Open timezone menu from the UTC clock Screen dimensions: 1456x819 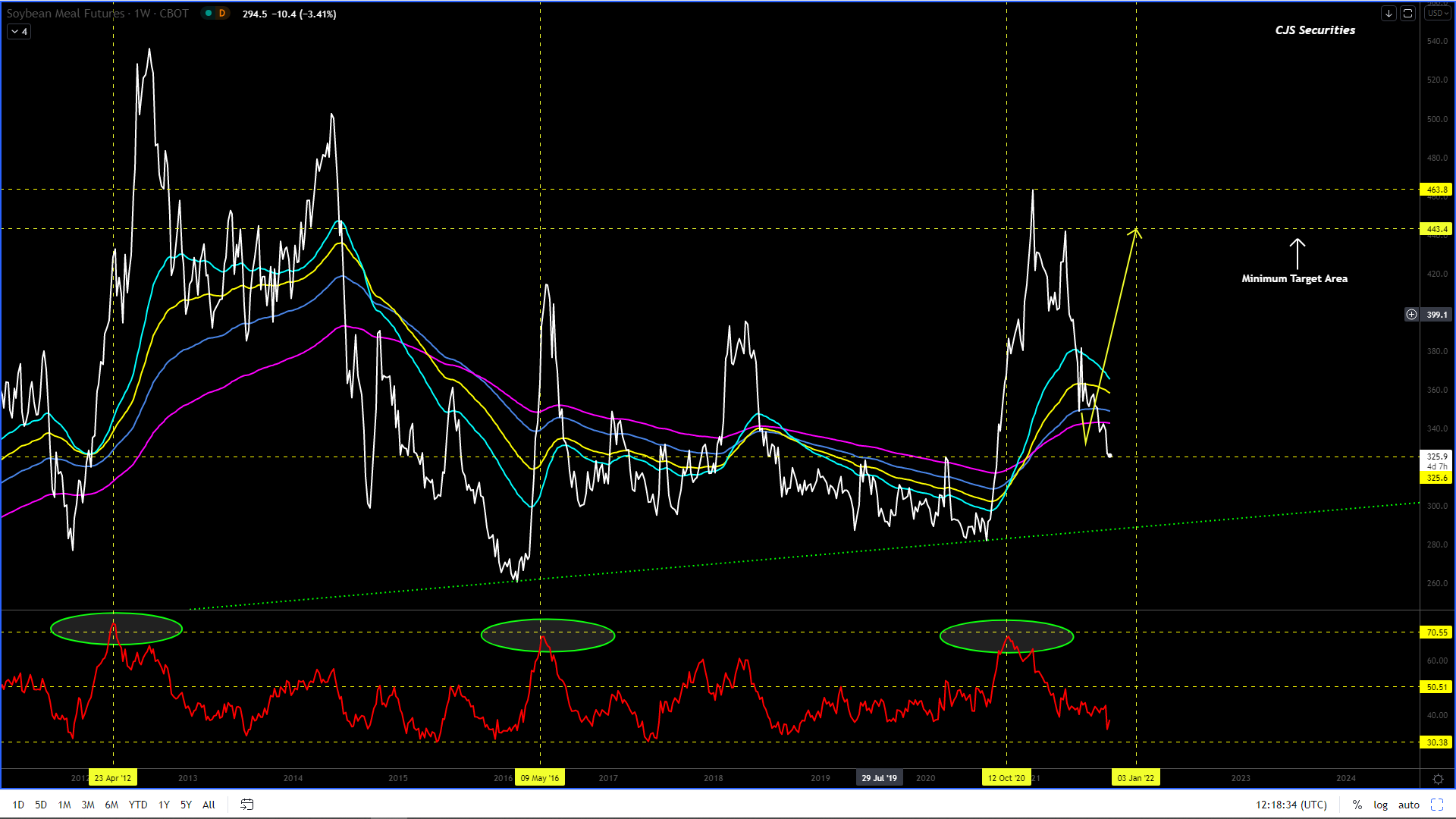click(x=1291, y=805)
